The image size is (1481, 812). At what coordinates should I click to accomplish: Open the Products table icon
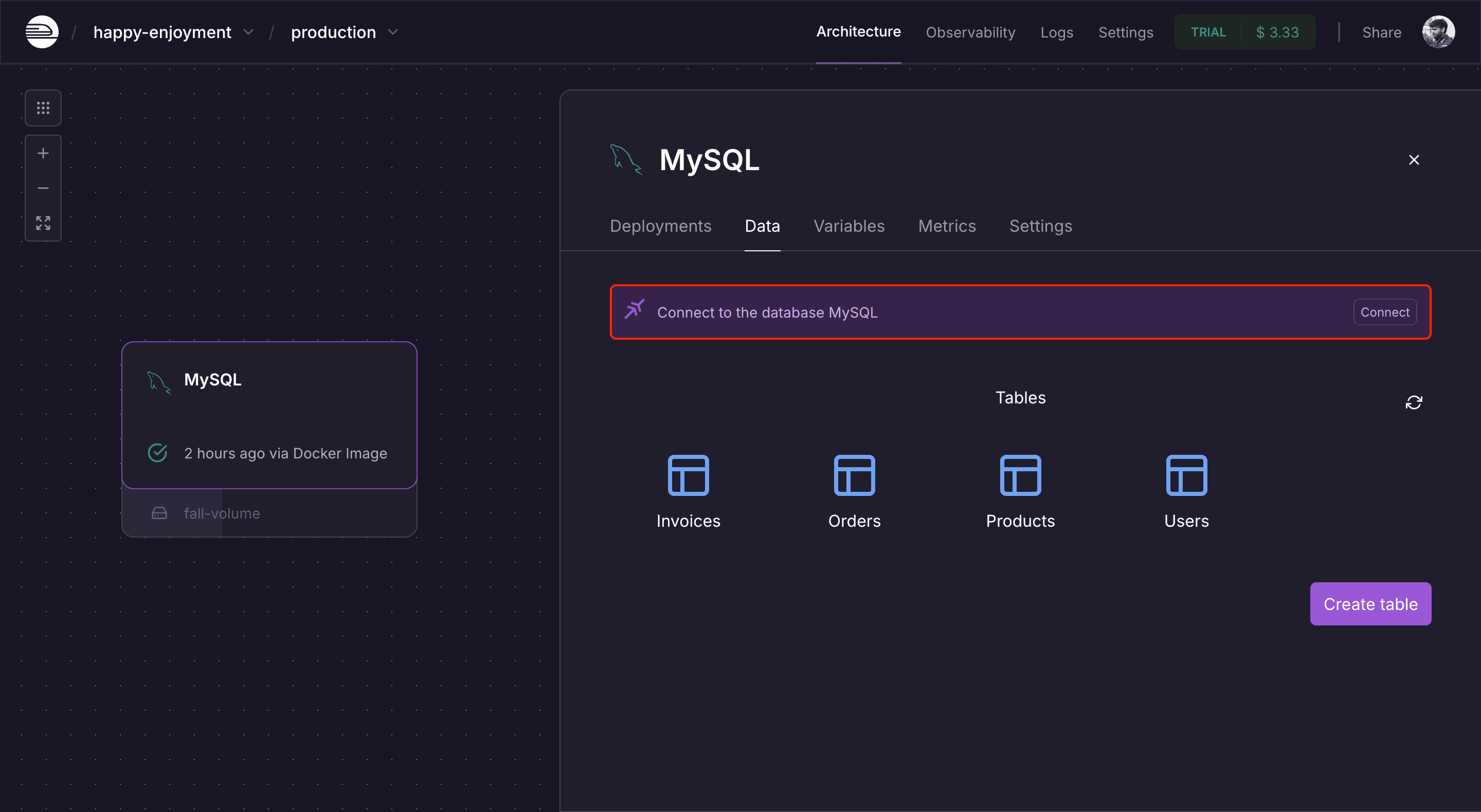point(1020,475)
